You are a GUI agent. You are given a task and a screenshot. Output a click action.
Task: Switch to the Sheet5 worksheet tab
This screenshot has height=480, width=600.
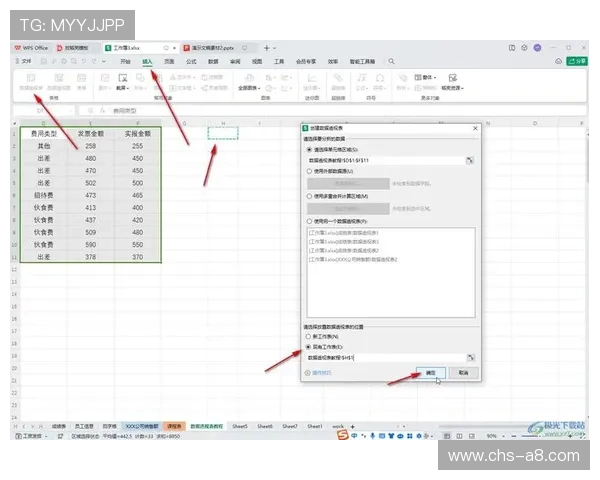click(x=240, y=425)
